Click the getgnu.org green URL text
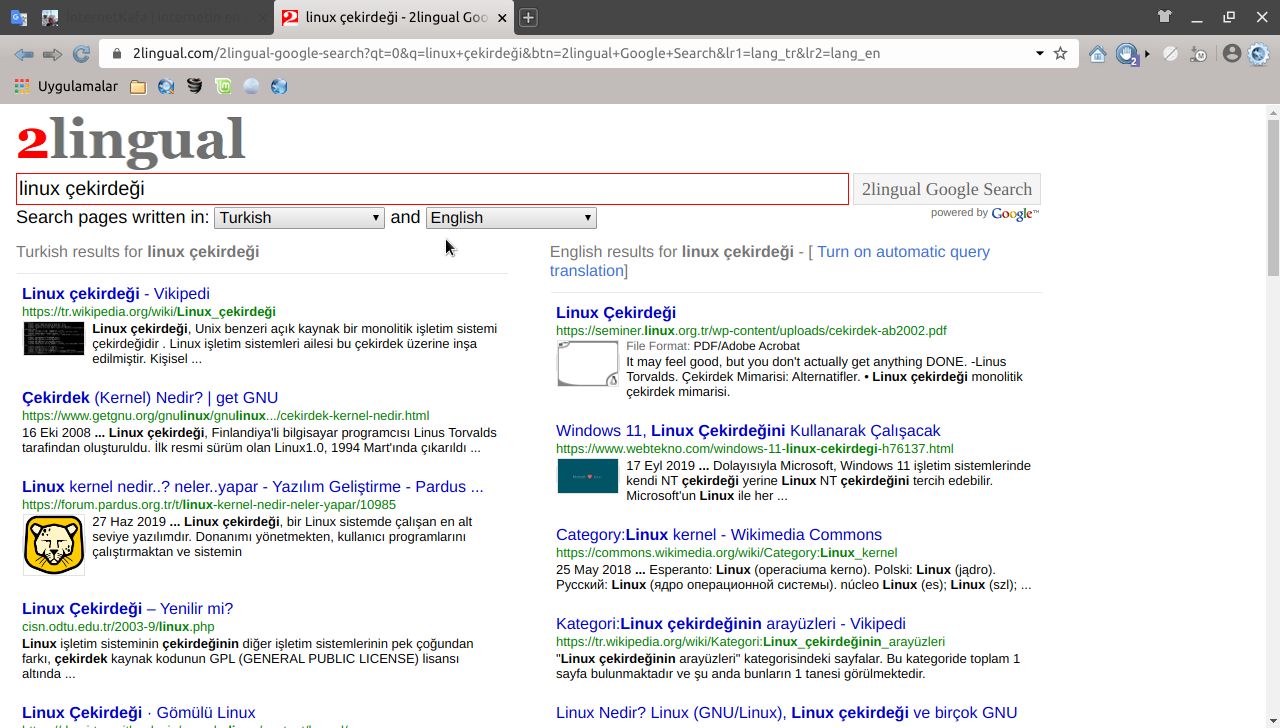Viewport: 1280px width, 728px height. (x=226, y=415)
